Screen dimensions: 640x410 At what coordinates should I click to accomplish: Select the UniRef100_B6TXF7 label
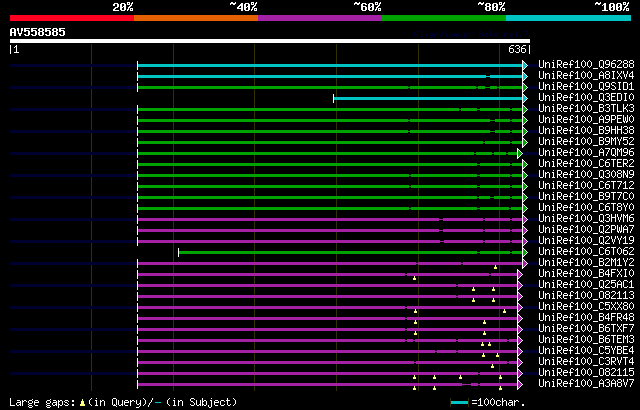pyautogui.click(x=586, y=329)
